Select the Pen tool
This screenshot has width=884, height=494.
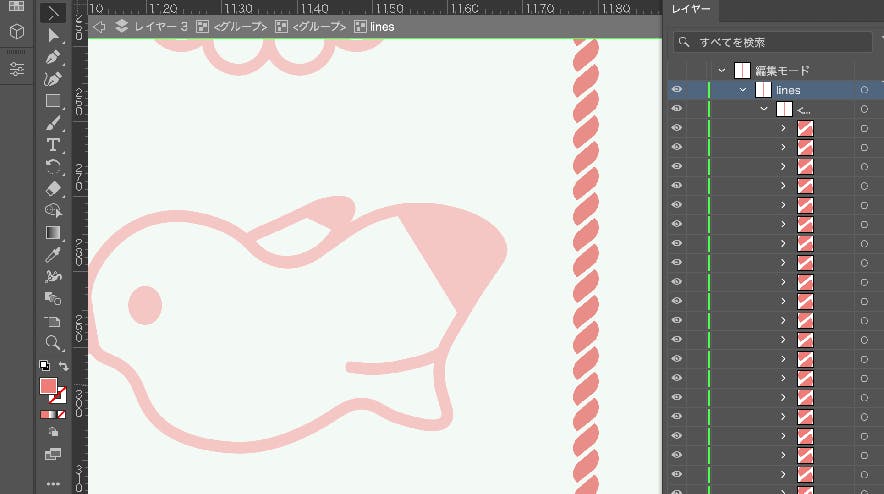point(54,57)
